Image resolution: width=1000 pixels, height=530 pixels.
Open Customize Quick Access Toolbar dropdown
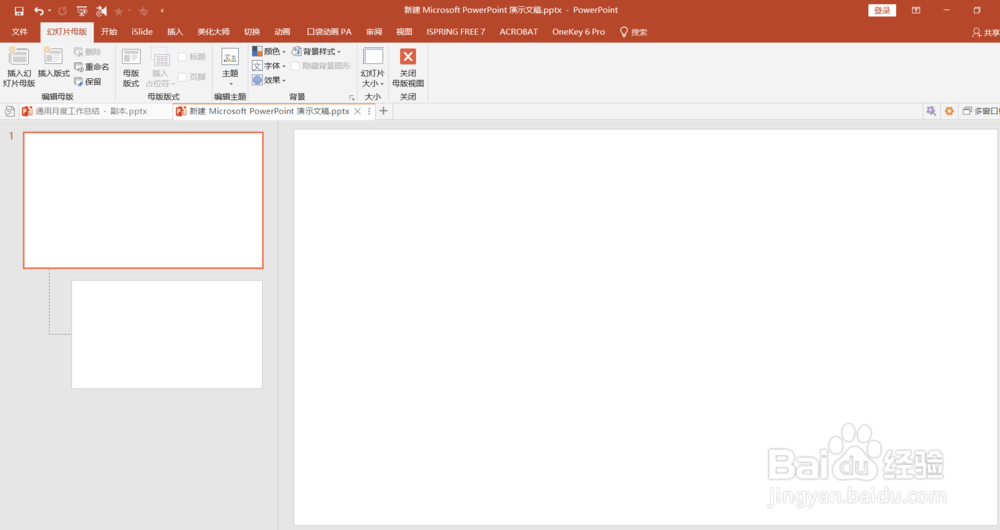click(x=162, y=11)
